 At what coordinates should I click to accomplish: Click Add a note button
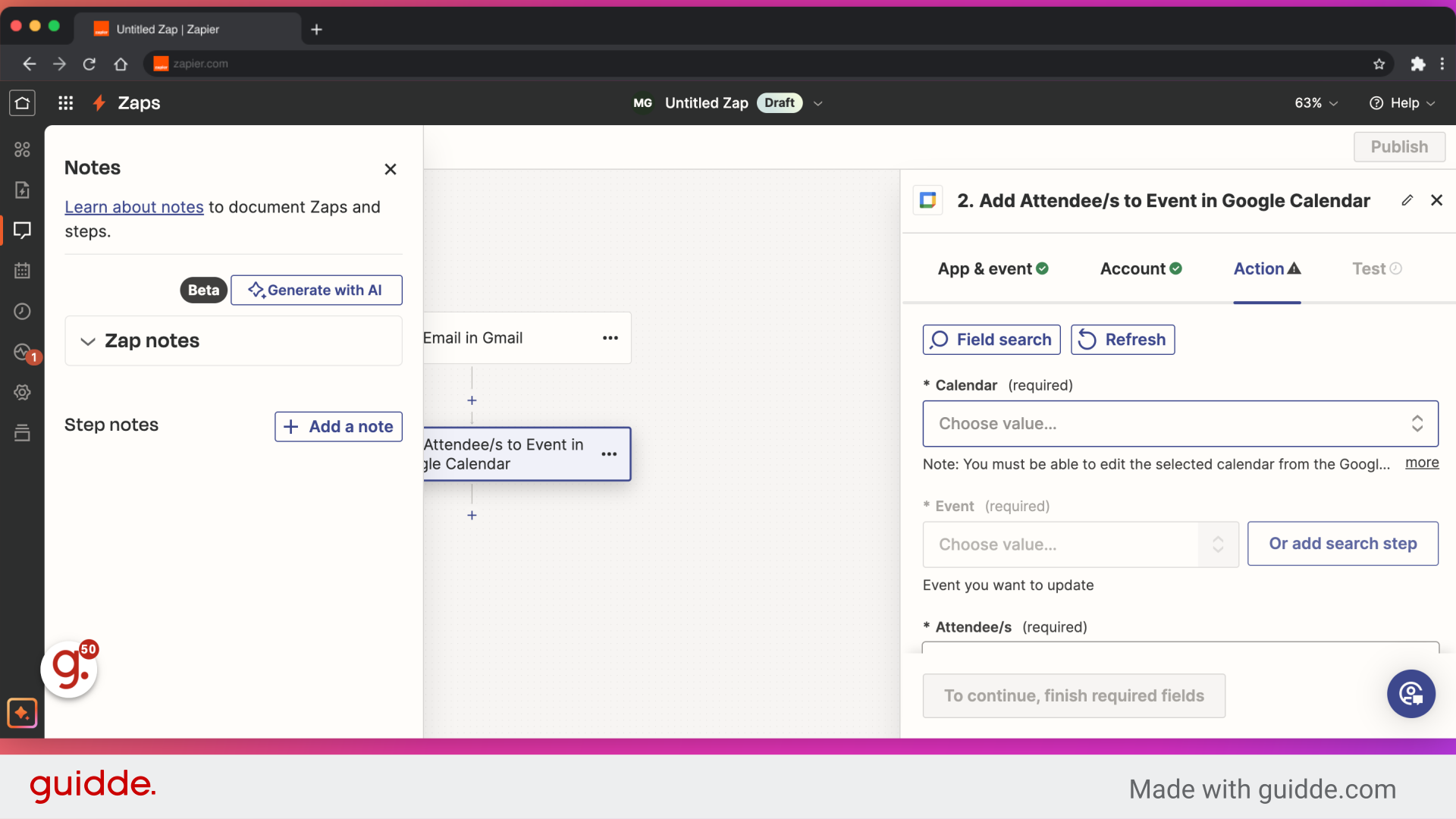[x=338, y=427]
